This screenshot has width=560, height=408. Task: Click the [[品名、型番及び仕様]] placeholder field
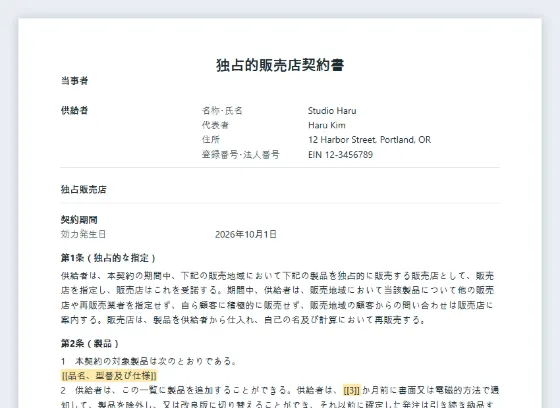pyautogui.click(x=109, y=376)
